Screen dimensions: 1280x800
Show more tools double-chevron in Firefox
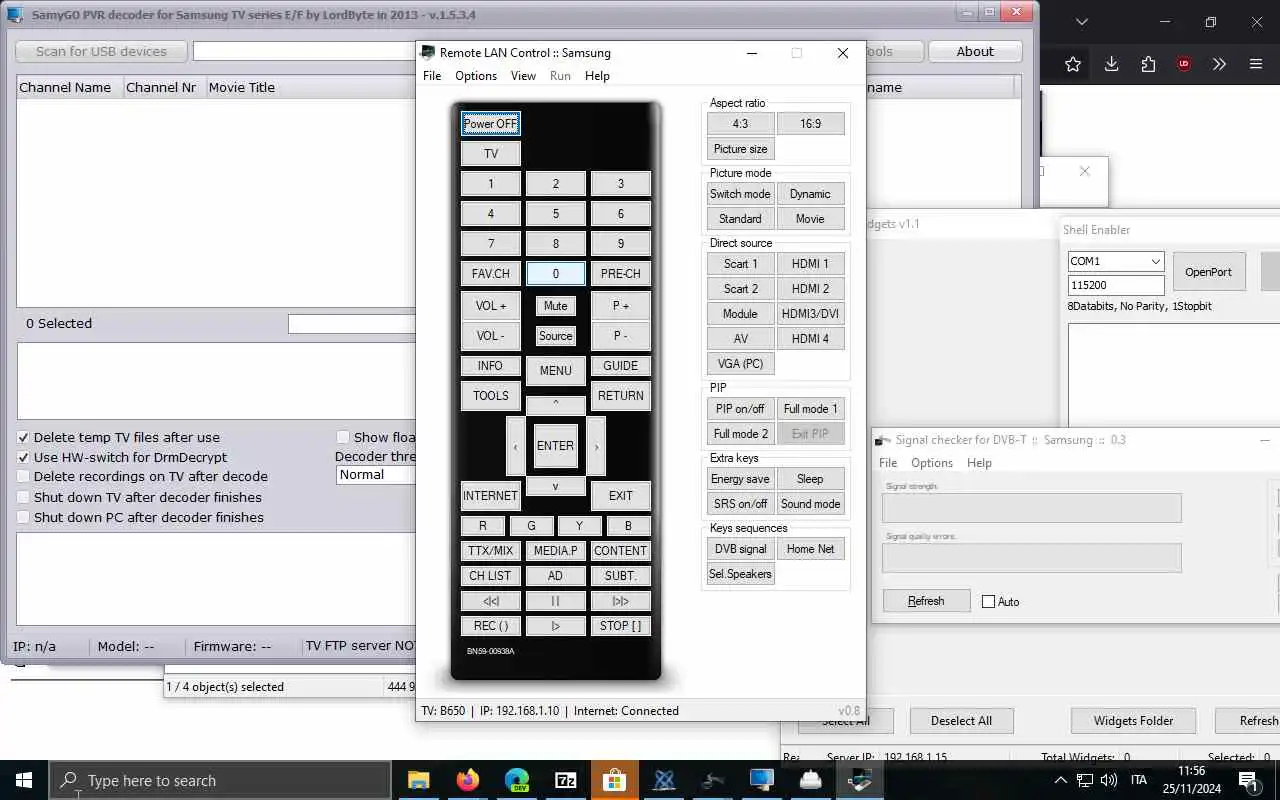(1219, 64)
